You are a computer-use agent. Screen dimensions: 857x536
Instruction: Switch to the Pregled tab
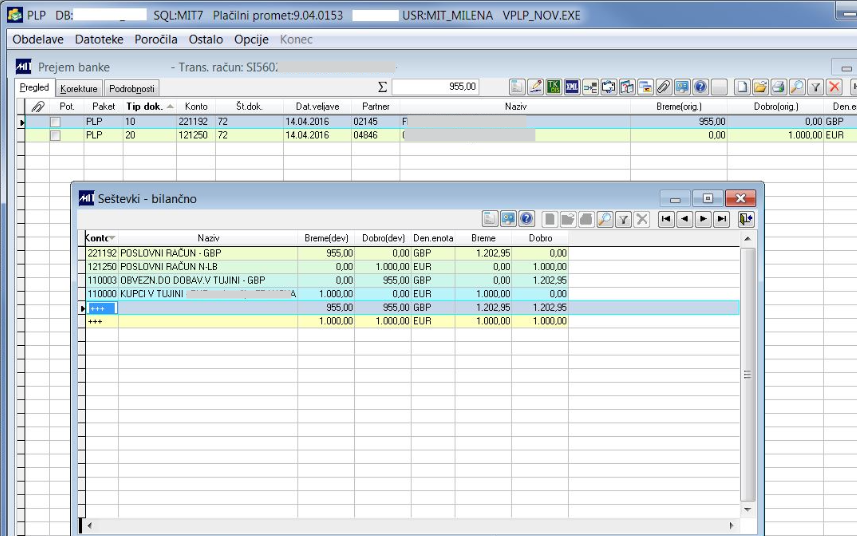click(34, 87)
